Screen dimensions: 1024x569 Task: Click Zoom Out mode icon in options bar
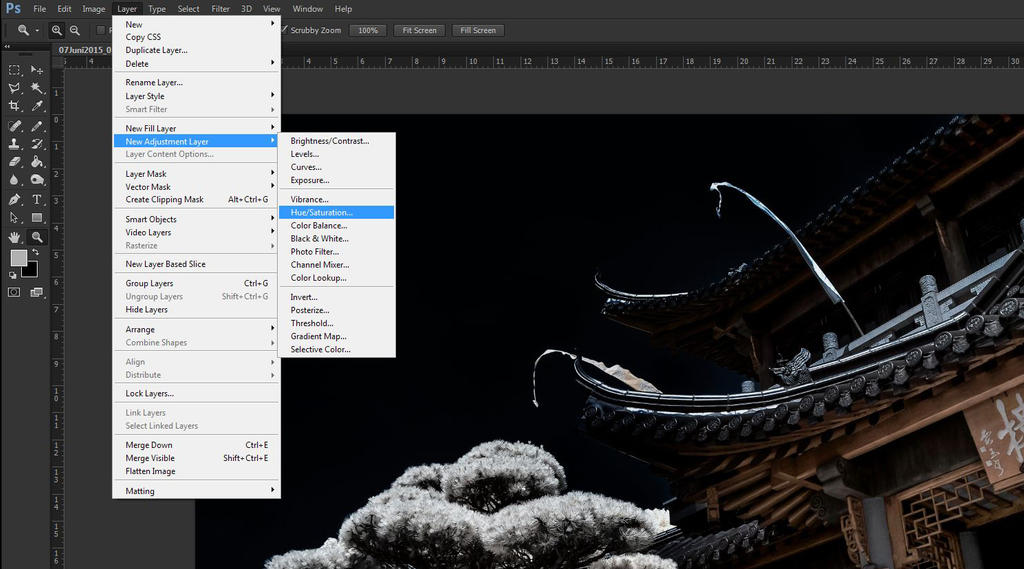pos(74,30)
